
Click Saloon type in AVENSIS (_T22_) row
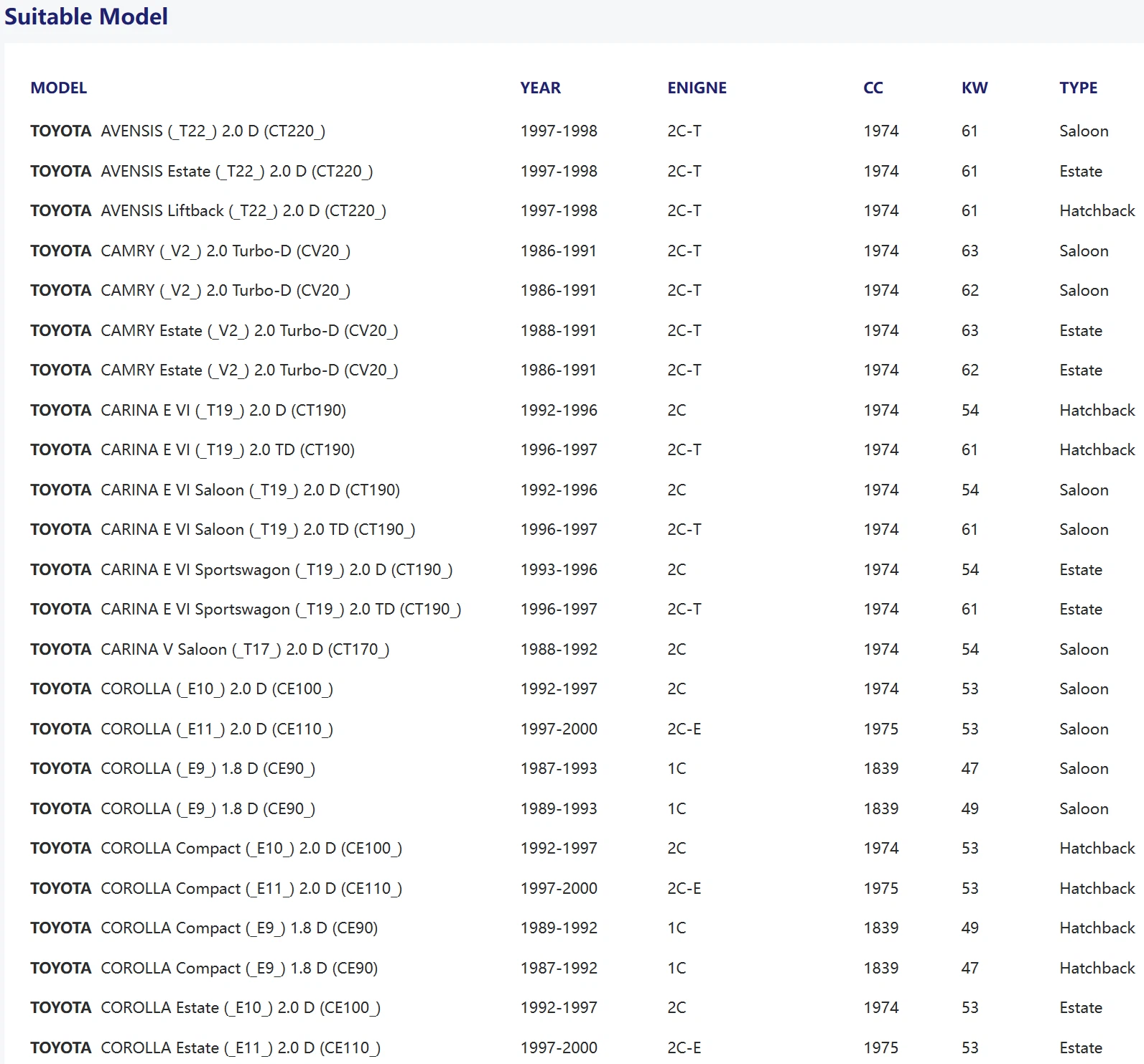(1084, 131)
